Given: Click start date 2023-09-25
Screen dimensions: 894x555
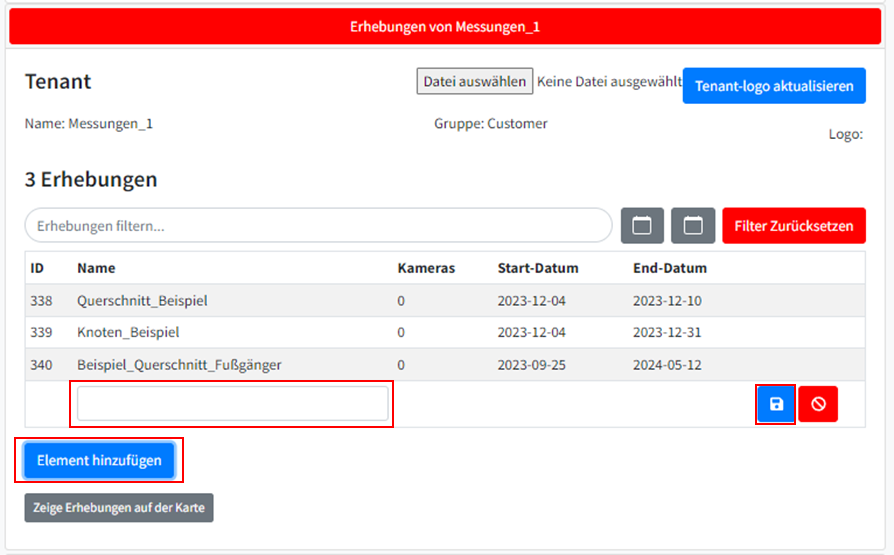Looking at the screenshot, I should (531, 364).
